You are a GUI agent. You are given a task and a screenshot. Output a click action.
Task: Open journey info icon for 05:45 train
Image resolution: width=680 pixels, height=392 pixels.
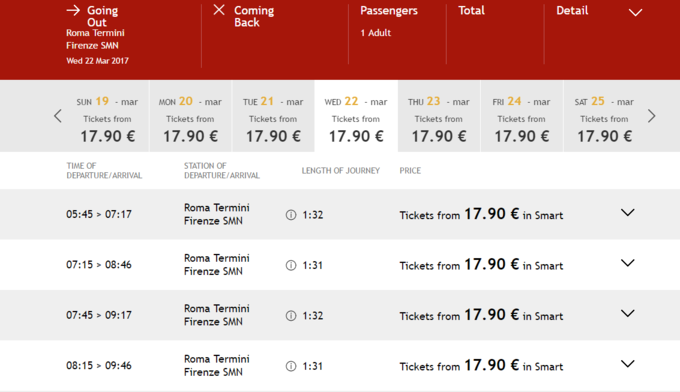[291, 215]
